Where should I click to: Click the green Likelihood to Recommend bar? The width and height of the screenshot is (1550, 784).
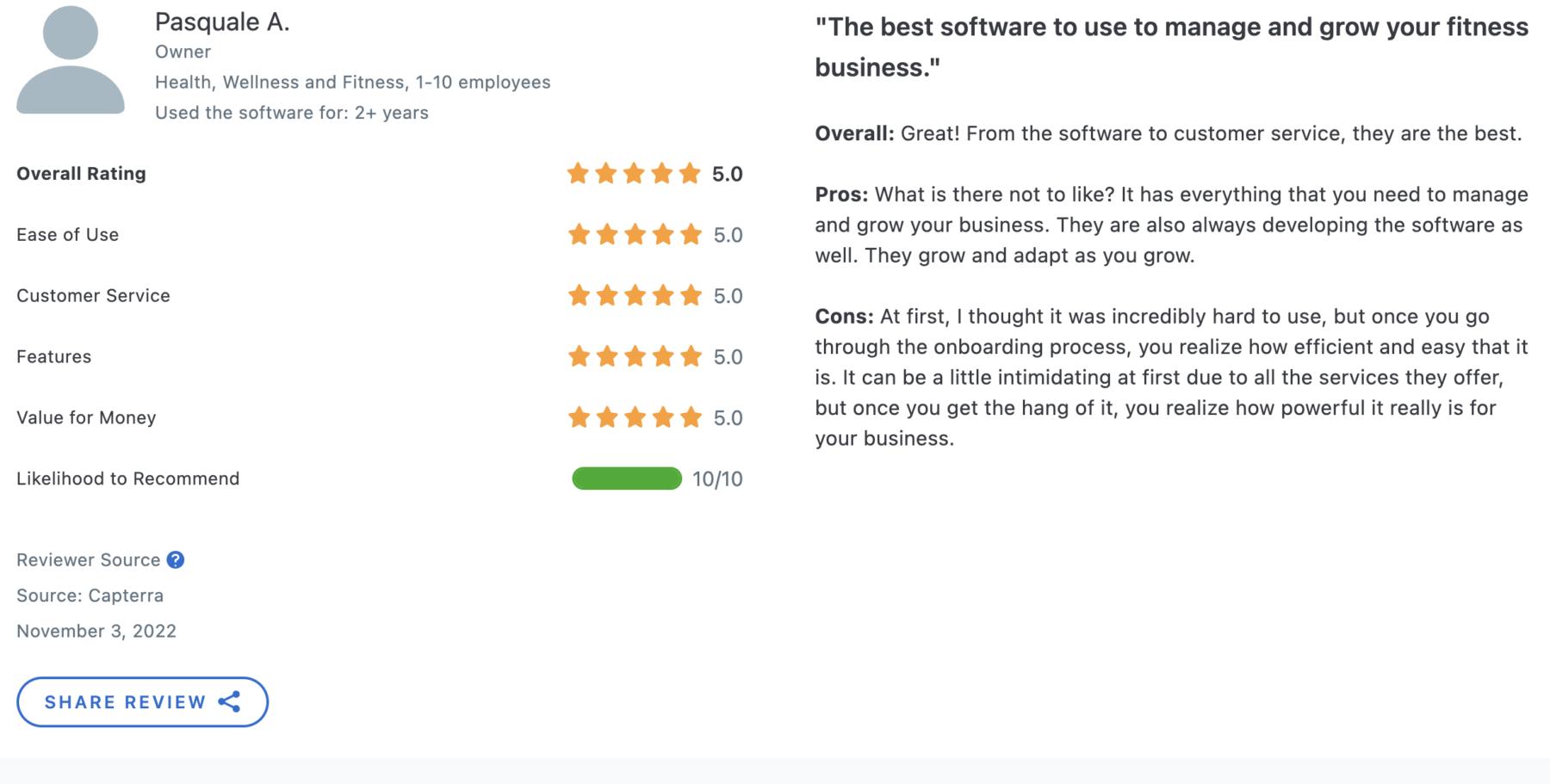click(627, 478)
